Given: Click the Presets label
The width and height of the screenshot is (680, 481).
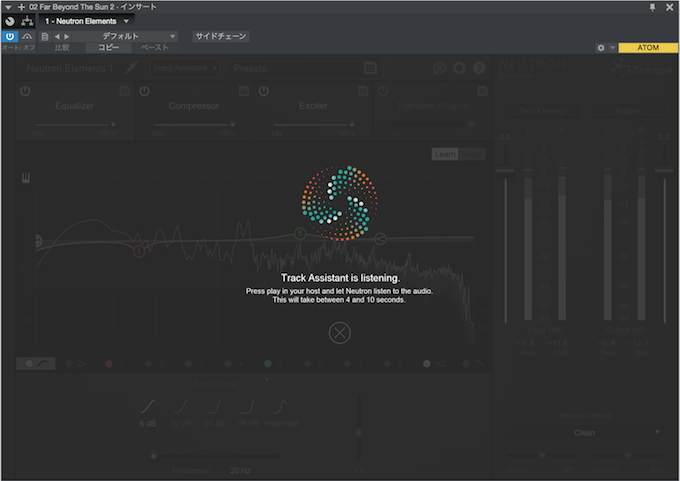Looking at the screenshot, I should (250, 68).
